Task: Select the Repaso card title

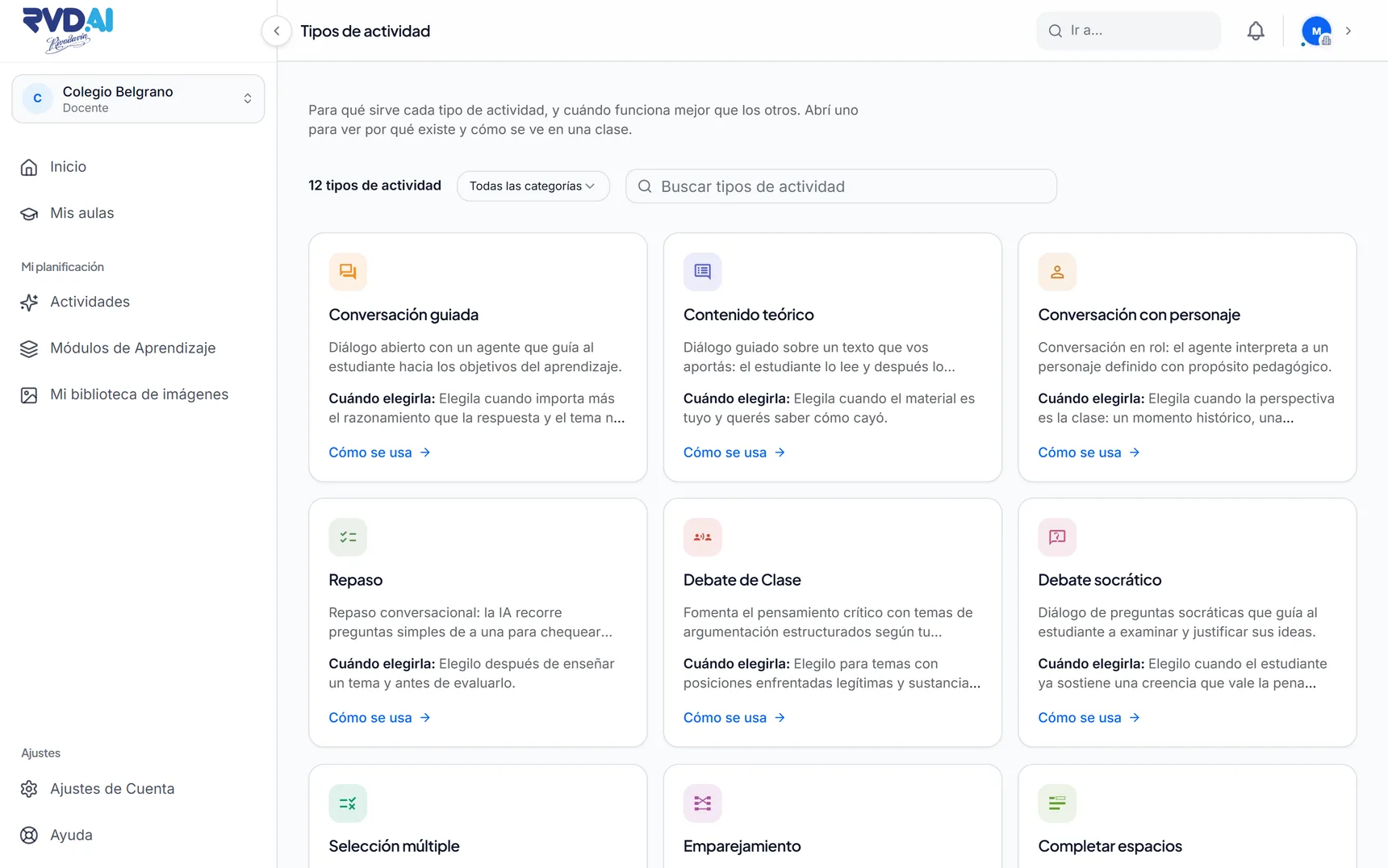Action: pyautogui.click(x=355, y=580)
